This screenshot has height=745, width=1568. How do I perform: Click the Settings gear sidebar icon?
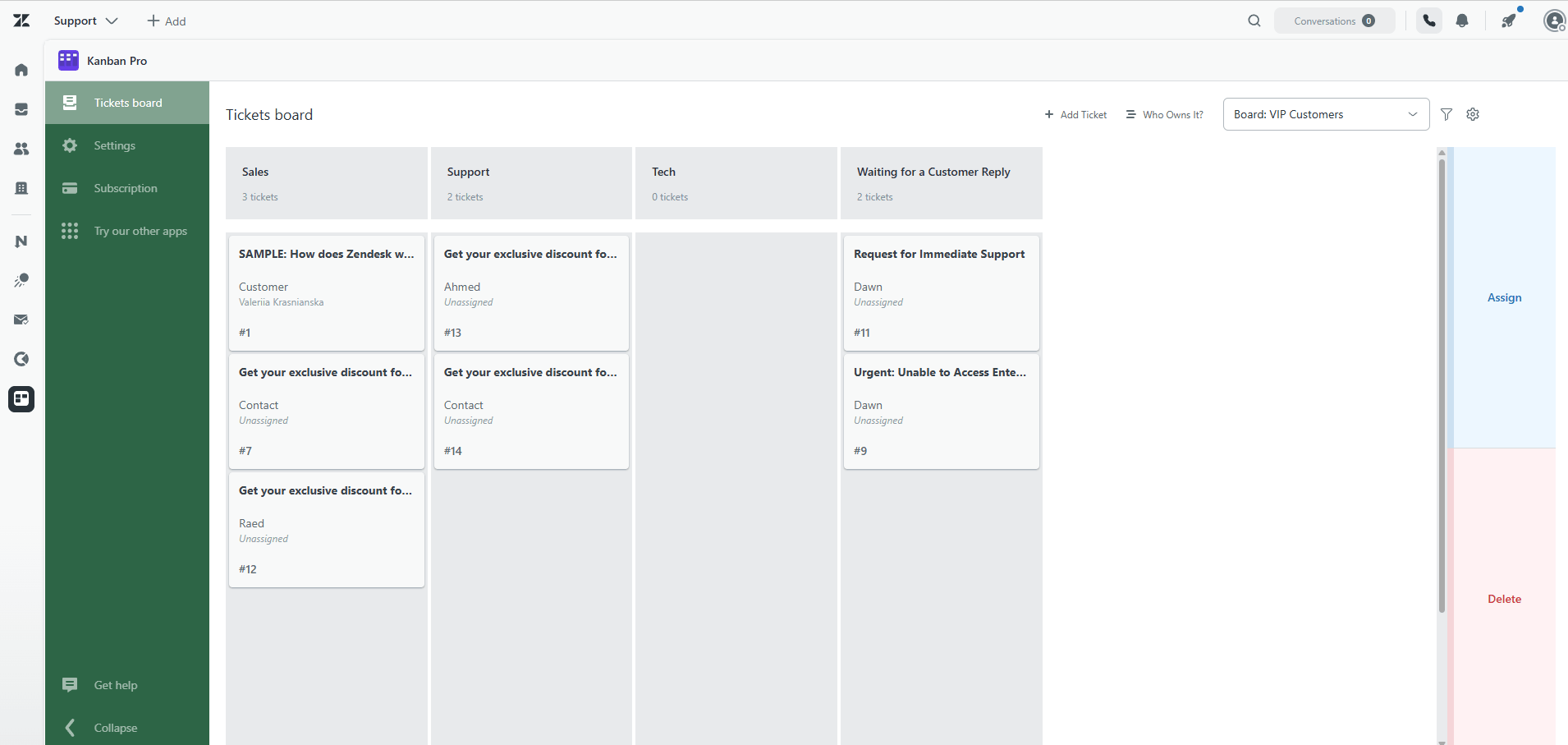(x=70, y=145)
